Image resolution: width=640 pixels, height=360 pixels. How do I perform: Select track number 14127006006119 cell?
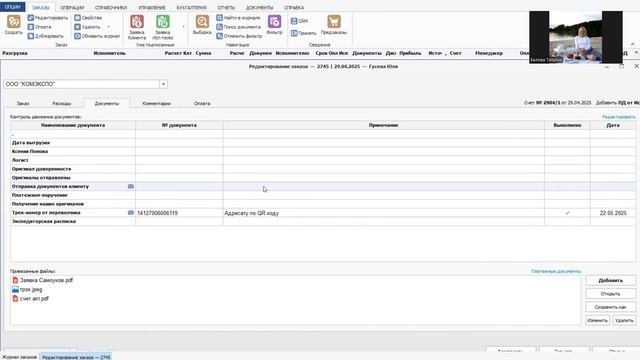click(x=179, y=213)
